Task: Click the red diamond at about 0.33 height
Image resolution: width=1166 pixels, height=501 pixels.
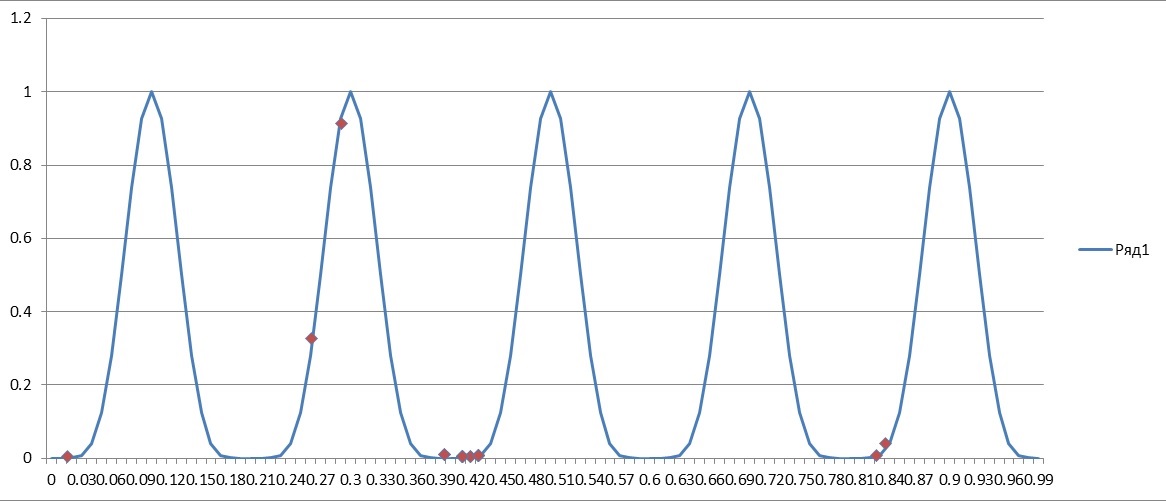Action: click(311, 338)
